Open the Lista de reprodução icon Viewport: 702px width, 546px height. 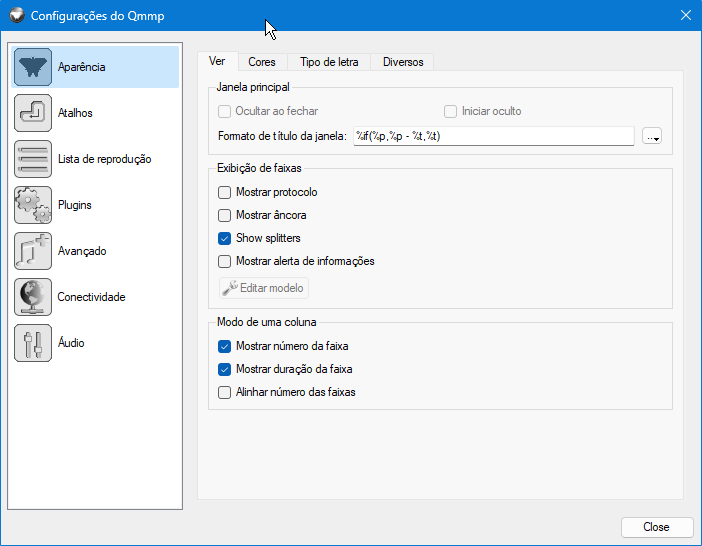tap(33, 159)
